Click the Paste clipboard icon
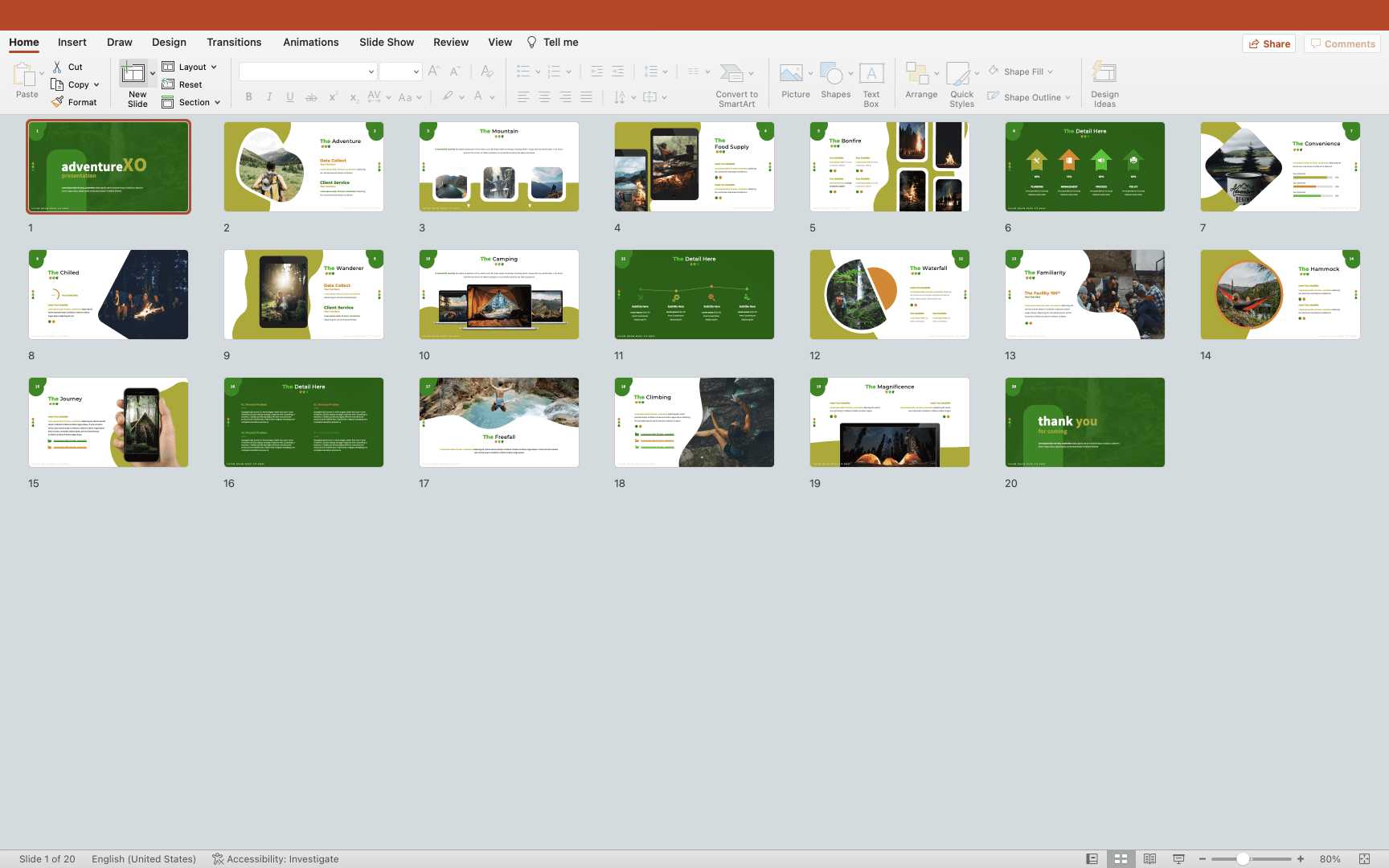The image size is (1389, 868). [x=25, y=75]
